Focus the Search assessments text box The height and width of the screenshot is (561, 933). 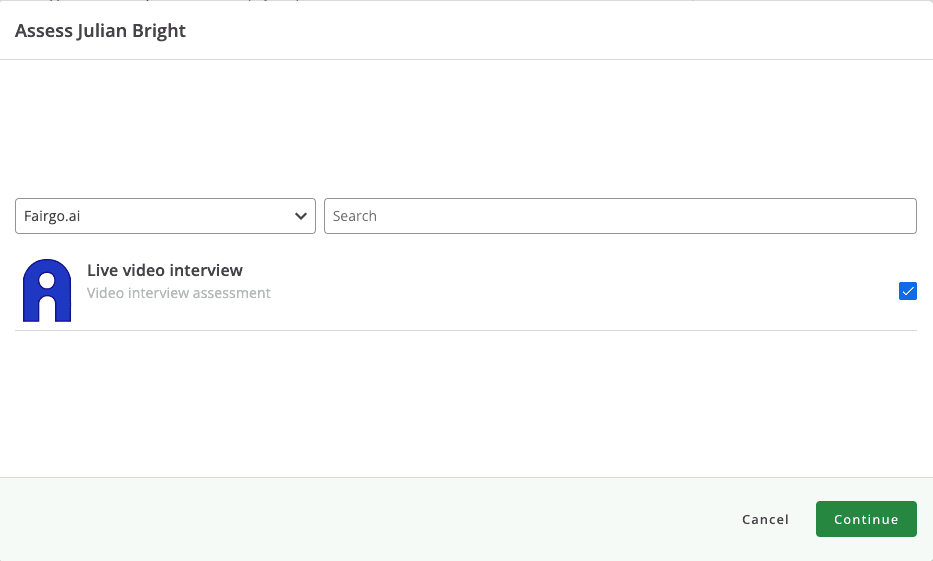click(x=620, y=216)
